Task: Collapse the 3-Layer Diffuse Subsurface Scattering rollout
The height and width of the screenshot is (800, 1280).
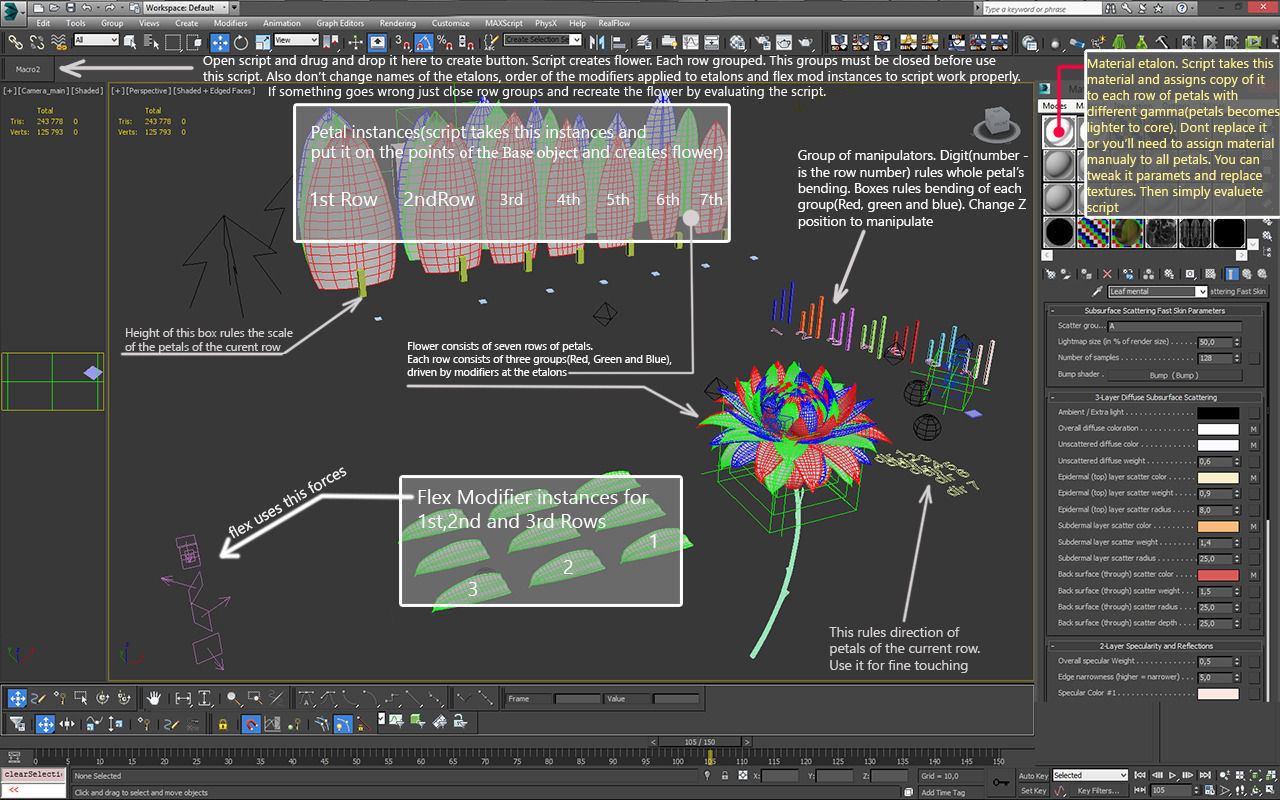Action: point(1154,397)
